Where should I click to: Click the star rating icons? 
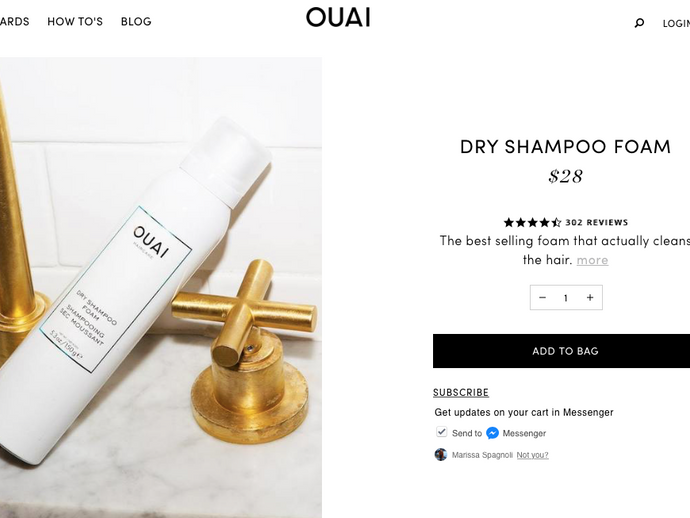click(x=532, y=222)
